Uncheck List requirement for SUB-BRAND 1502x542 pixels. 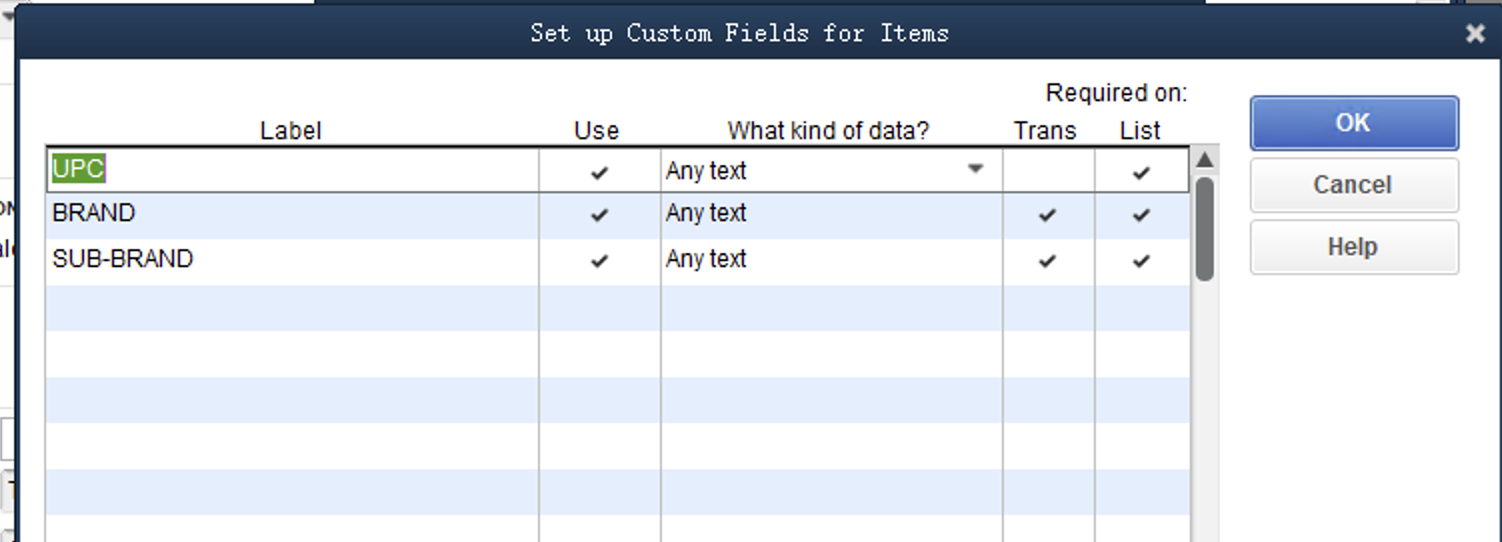pyautogui.click(x=1141, y=261)
